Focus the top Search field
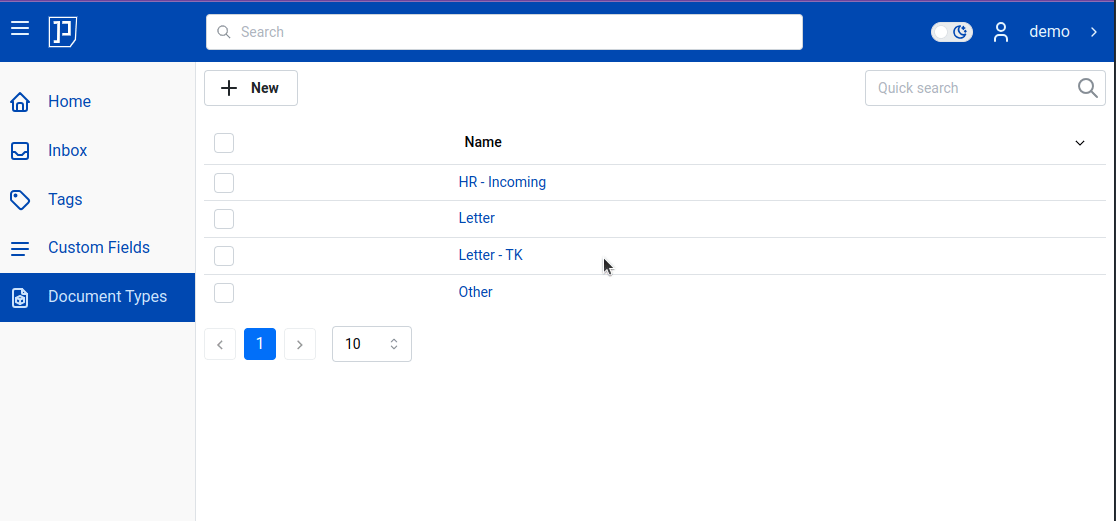The image size is (1116, 521). 504,32
